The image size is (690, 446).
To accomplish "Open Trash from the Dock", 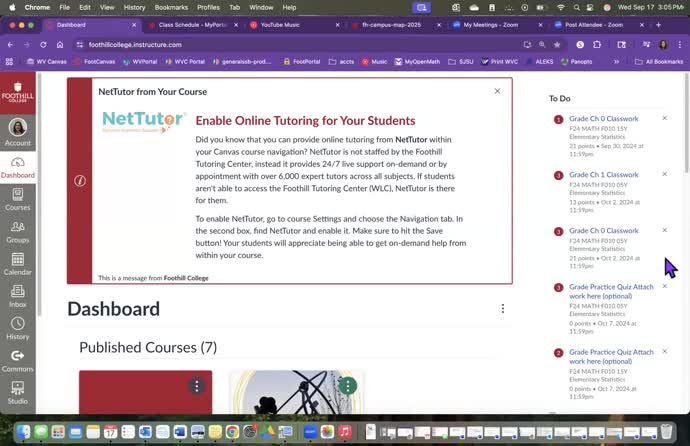I will tap(666, 432).
